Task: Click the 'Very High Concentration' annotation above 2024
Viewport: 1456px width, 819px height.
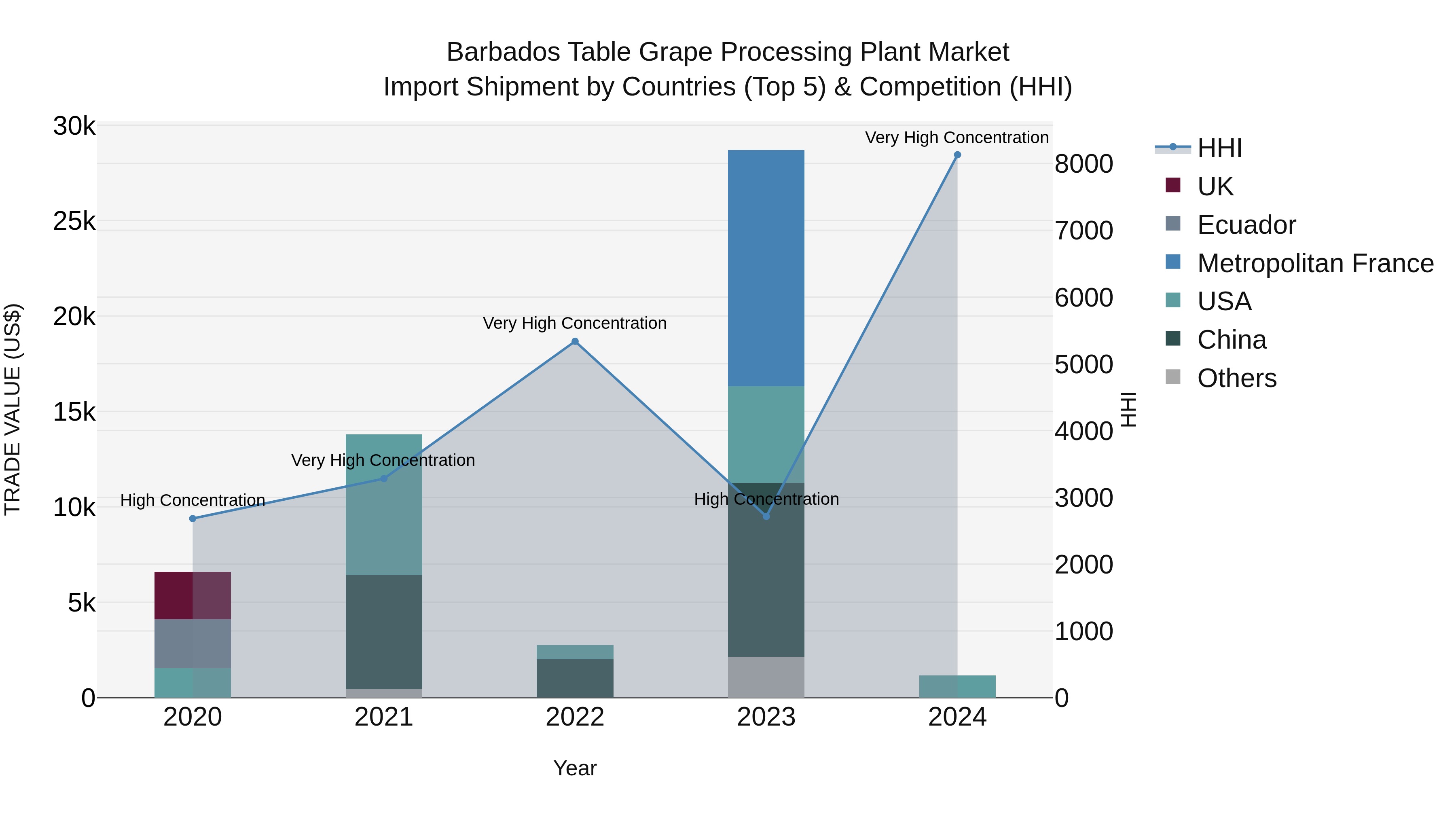Action: (x=957, y=138)
